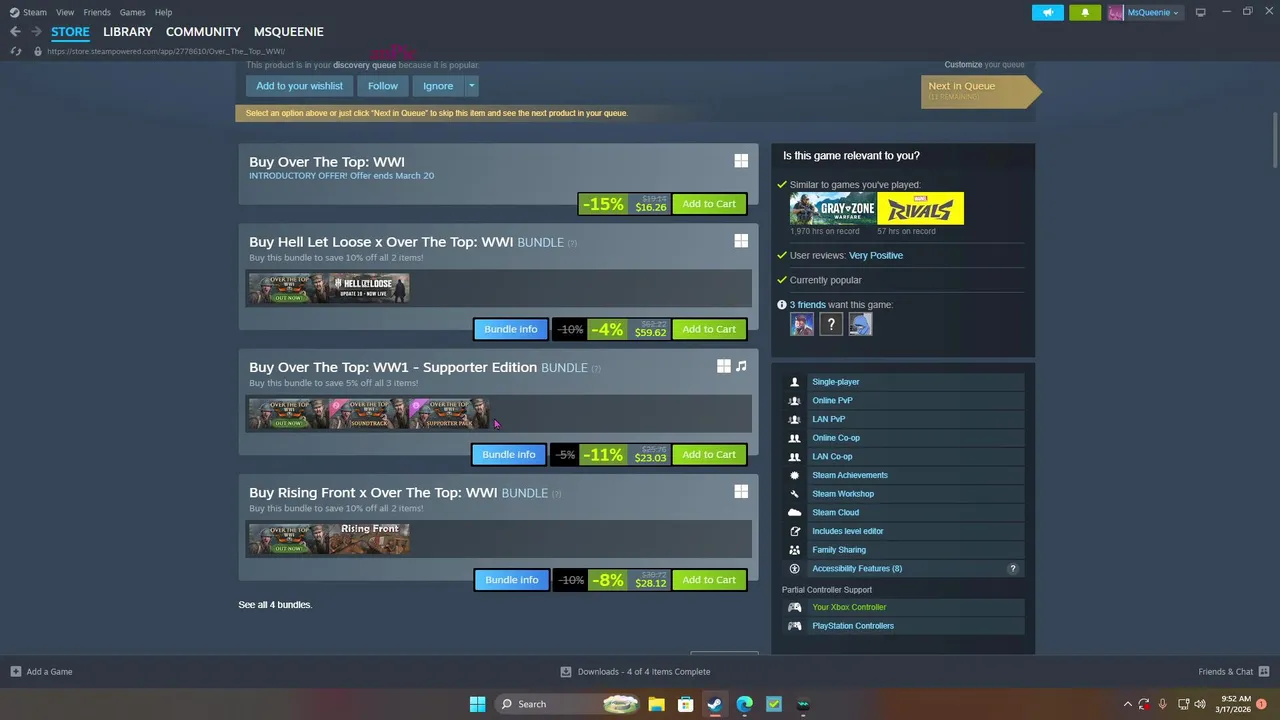Click the Steam Achievements icon

point(794,475)
